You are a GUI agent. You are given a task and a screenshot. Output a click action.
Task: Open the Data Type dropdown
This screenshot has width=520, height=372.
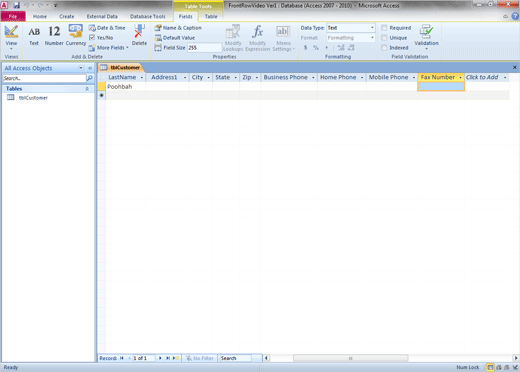pos(372,28)
